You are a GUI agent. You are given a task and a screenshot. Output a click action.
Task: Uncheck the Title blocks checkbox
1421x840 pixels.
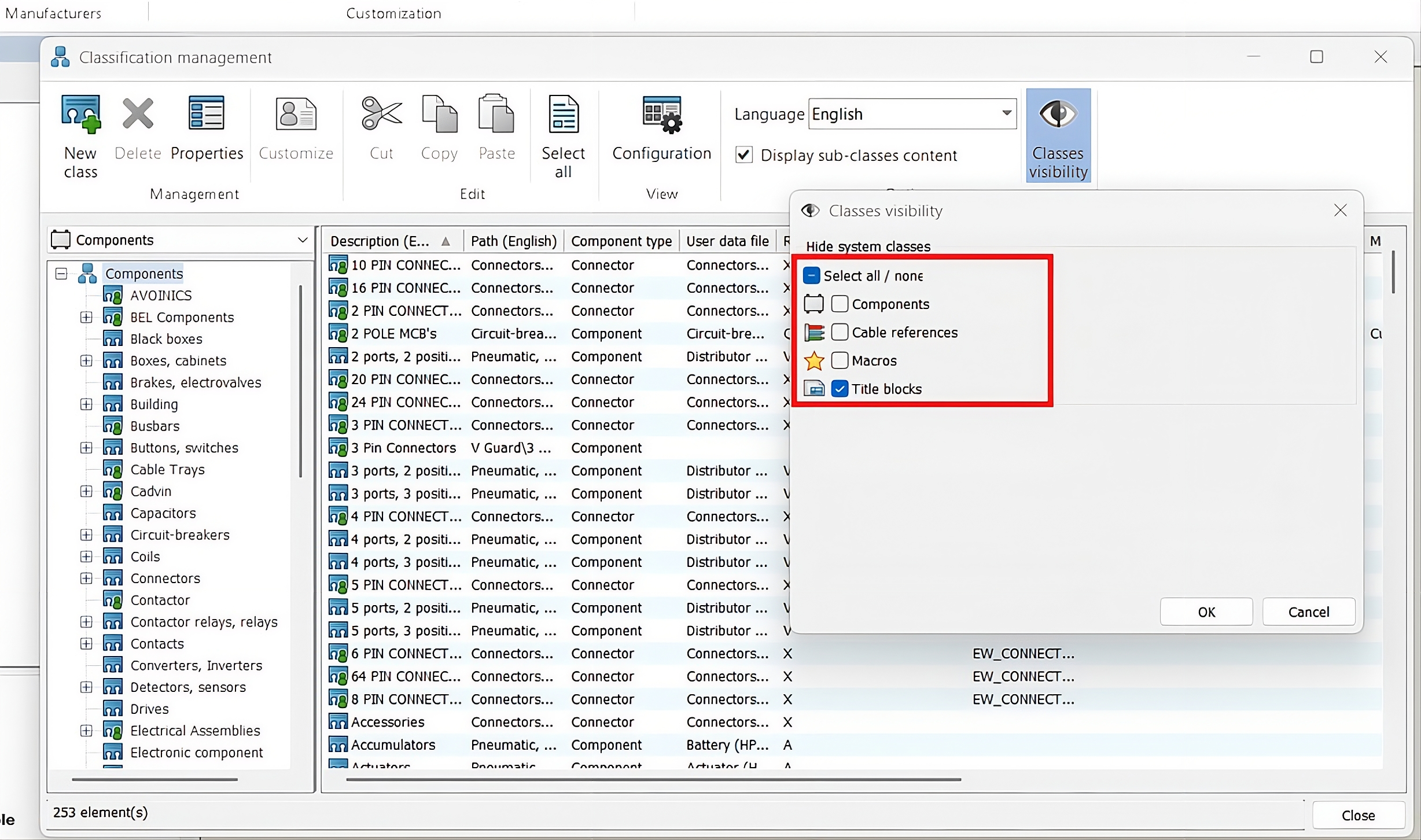(x=840, y=389)
